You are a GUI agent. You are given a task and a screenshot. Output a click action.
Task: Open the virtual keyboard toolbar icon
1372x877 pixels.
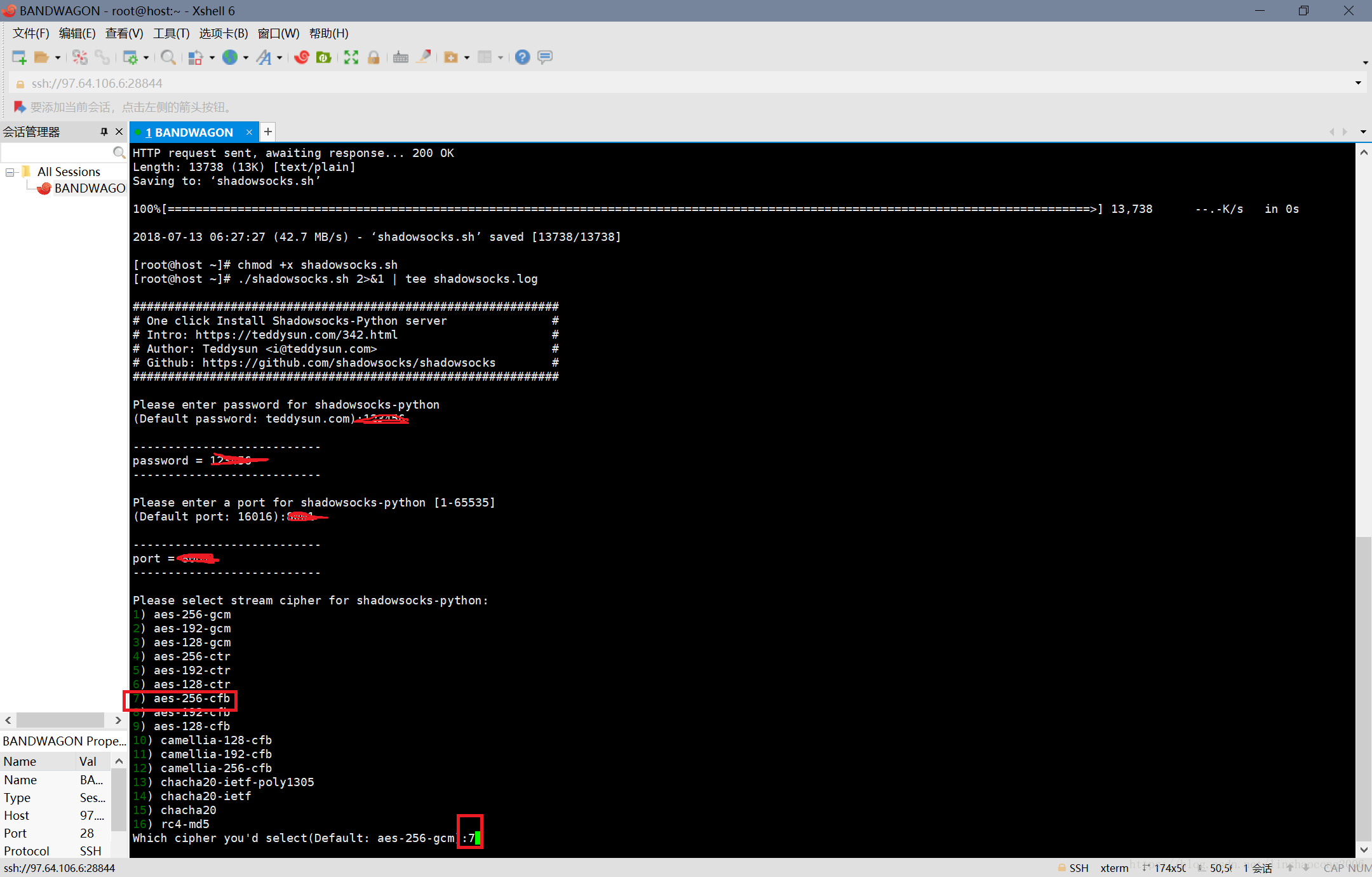[x=400, y=57]
